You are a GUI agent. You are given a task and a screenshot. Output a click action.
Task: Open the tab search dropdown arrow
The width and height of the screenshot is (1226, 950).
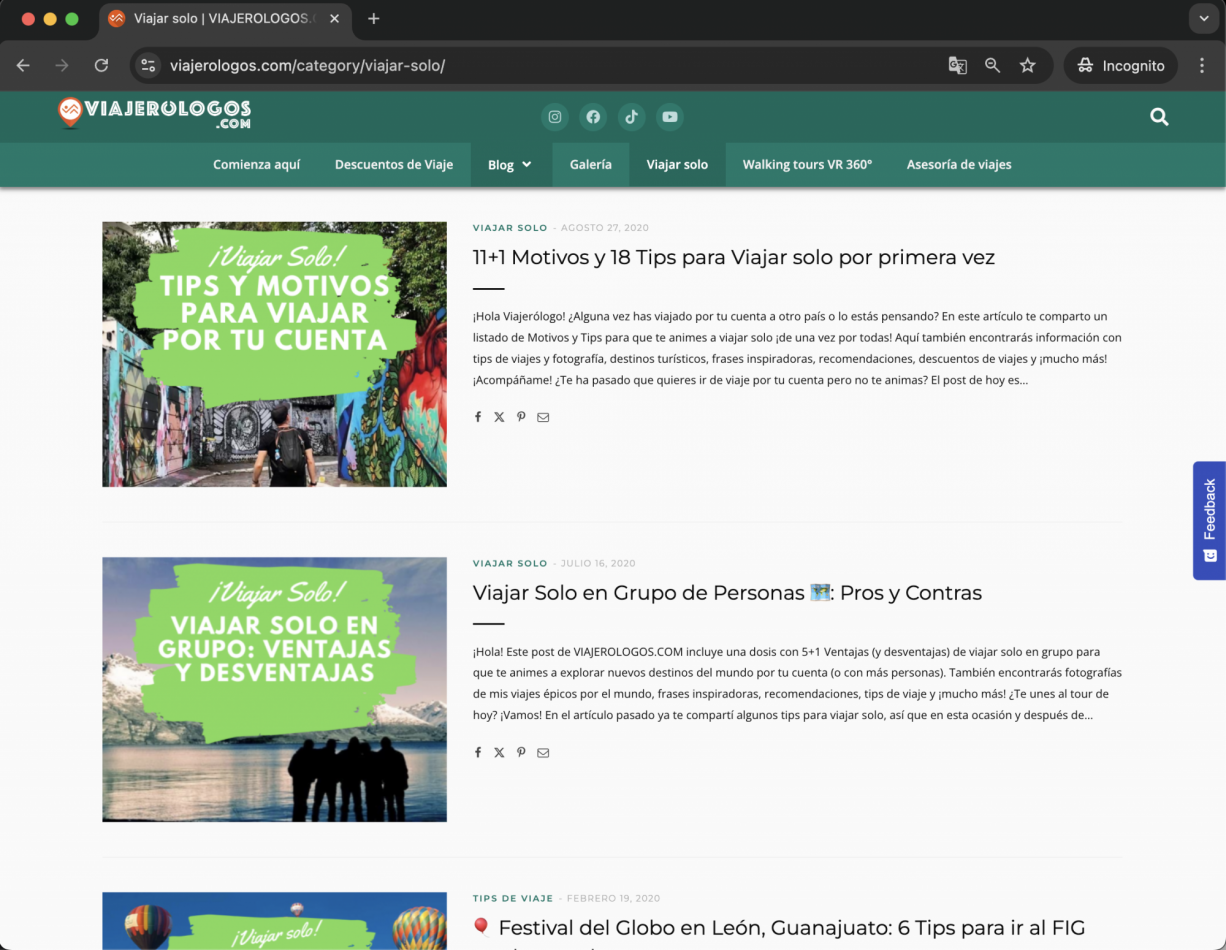pyautogui.click(x=1203, y=19)
